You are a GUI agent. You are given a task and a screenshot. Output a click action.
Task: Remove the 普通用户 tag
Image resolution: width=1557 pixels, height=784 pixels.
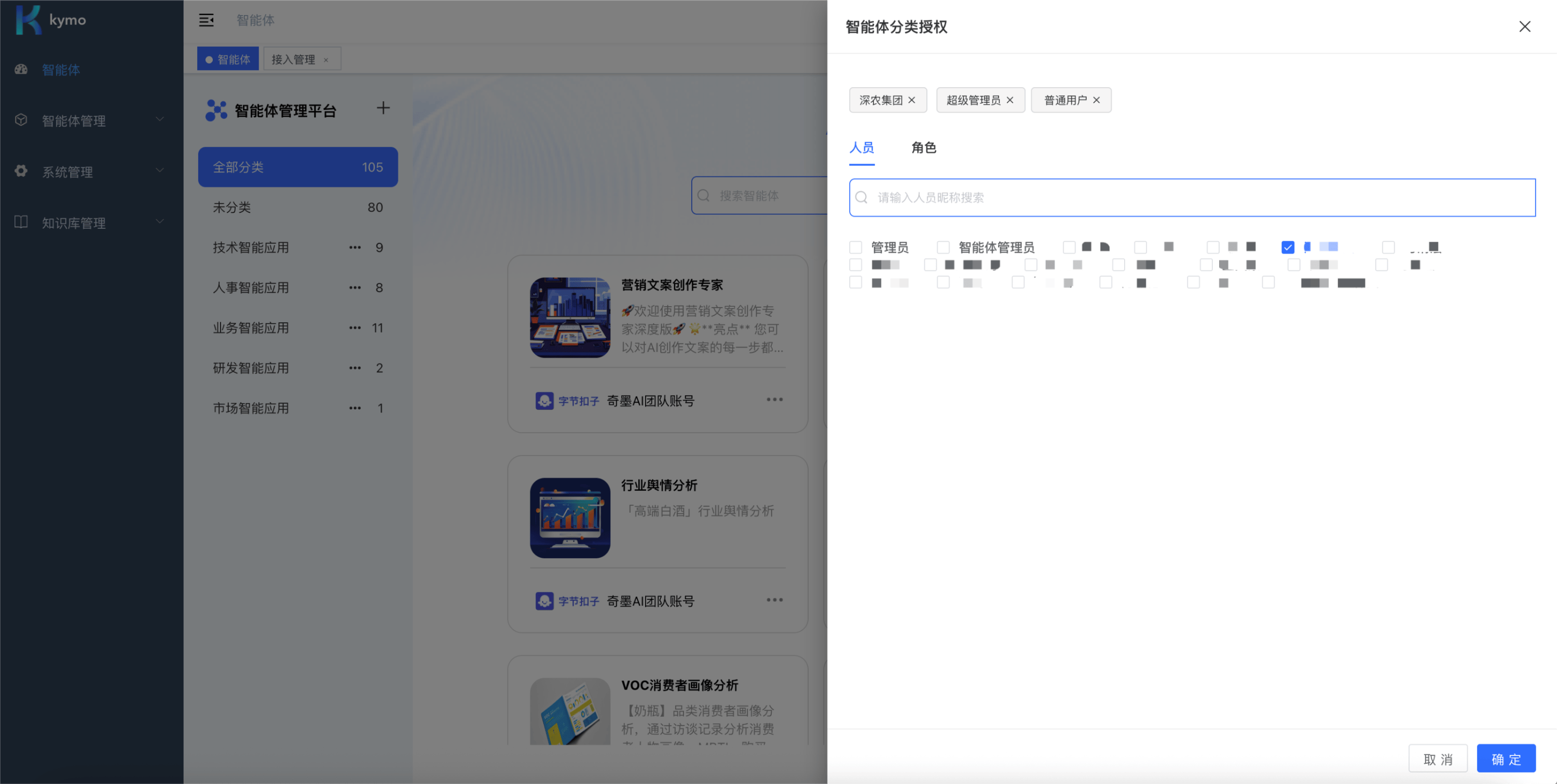point(1096,100)
